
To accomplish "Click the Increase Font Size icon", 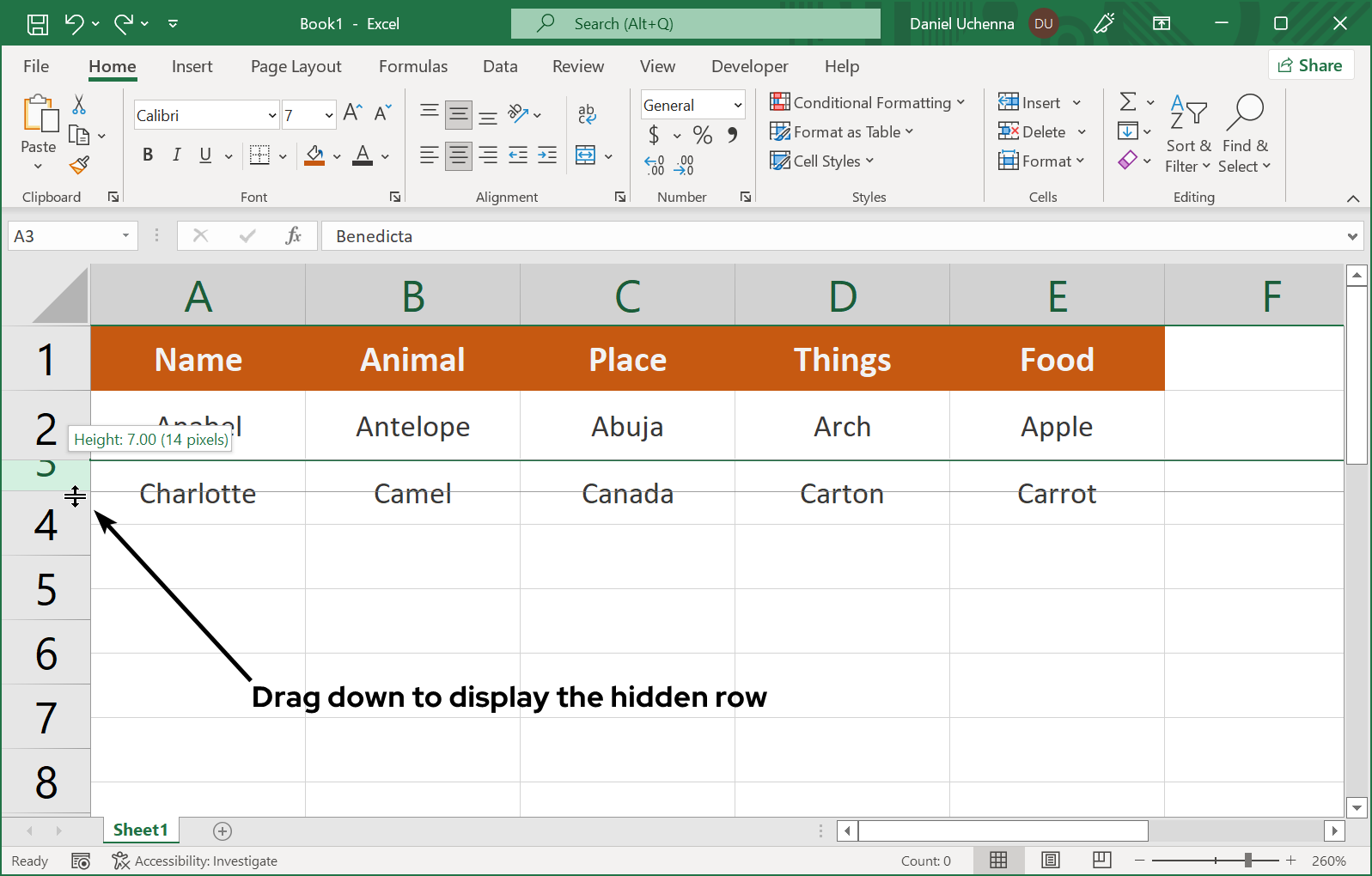I will click(x=352, y=113).
